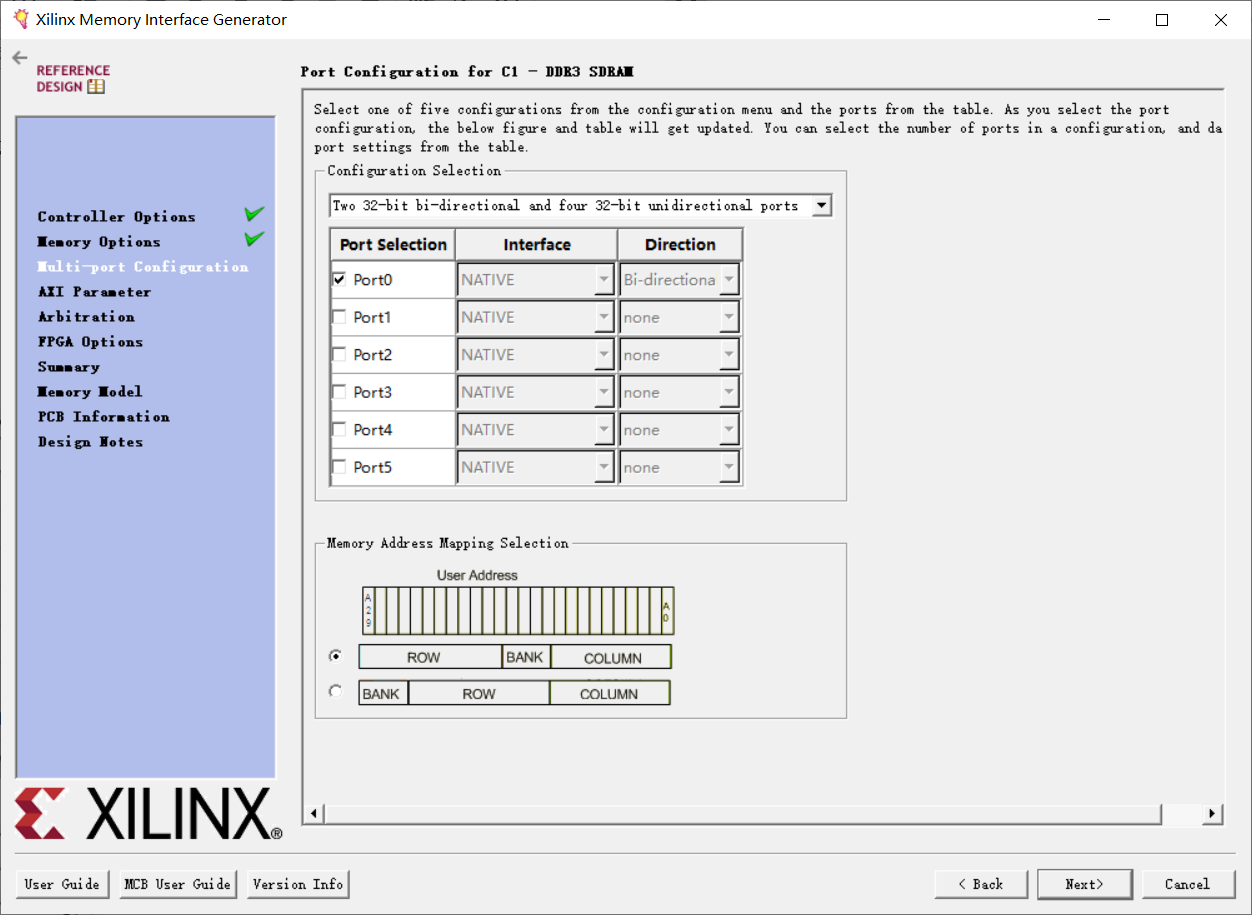The image size is (1252, 915).
Task: Click the horizontal scrollbar right arrow
Action: click(x=1213, y=814)
